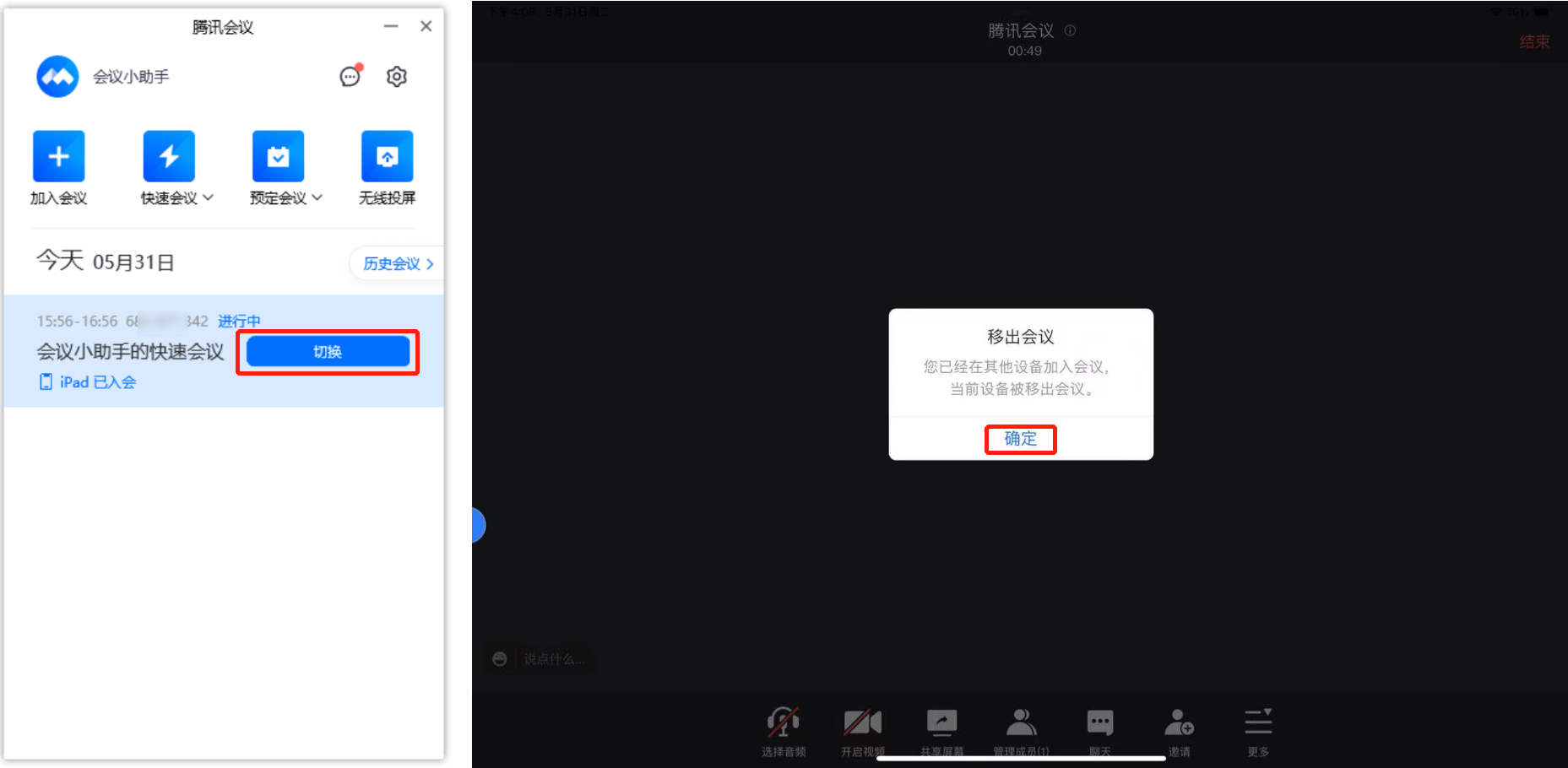Expand the 快速会议 dropdown arrow
The height and width of the screenshot is (768, 1568).
[208, 197]
